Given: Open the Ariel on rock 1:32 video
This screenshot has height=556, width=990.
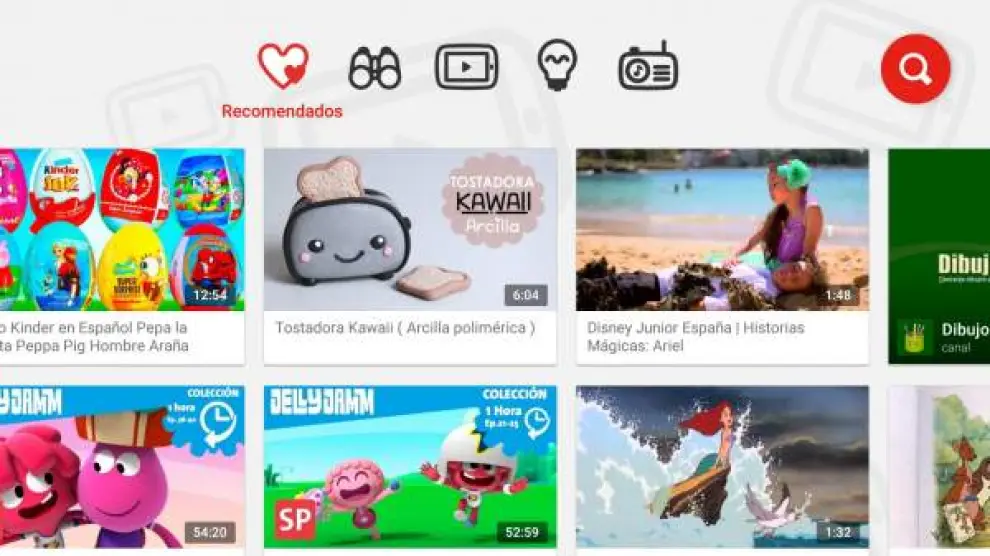Looking at the screenshot, I should click(722, 467).
